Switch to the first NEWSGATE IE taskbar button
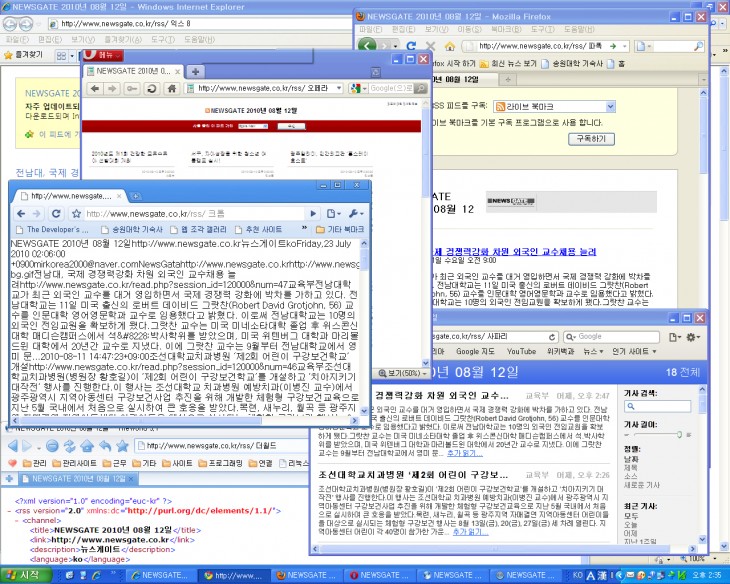The width and height of the screenshot is (730, 584). (160, 576)
